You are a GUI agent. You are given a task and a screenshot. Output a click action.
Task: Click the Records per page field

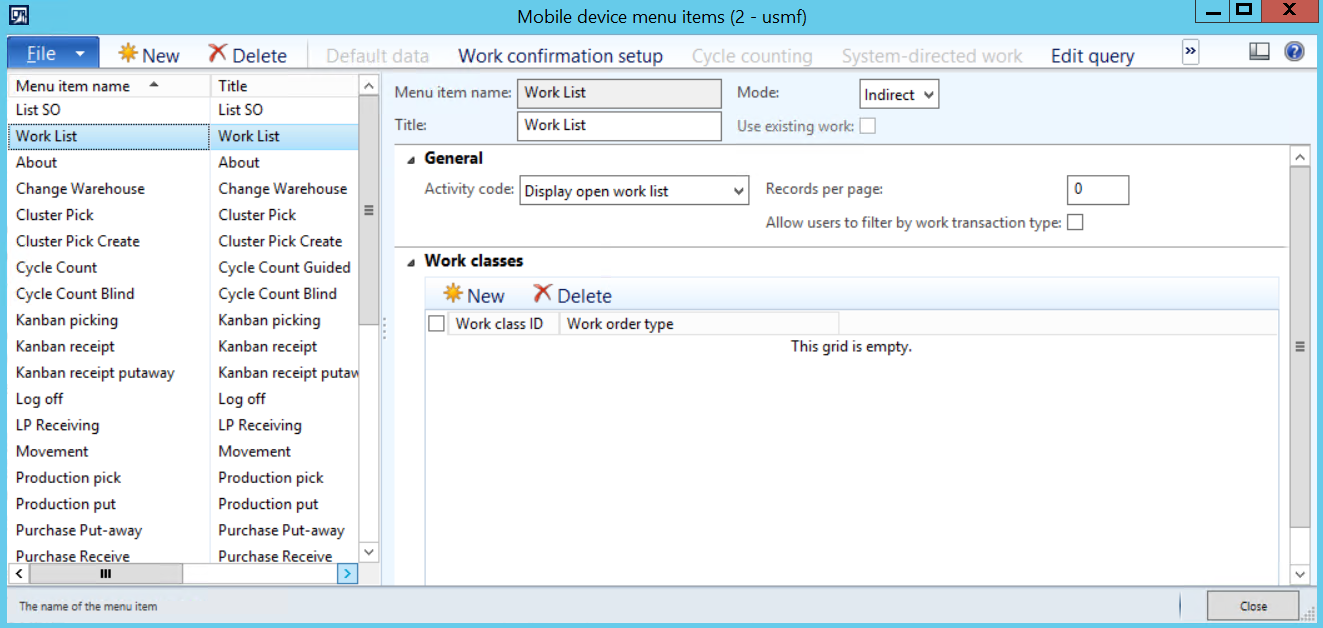tap(1097, 189)
